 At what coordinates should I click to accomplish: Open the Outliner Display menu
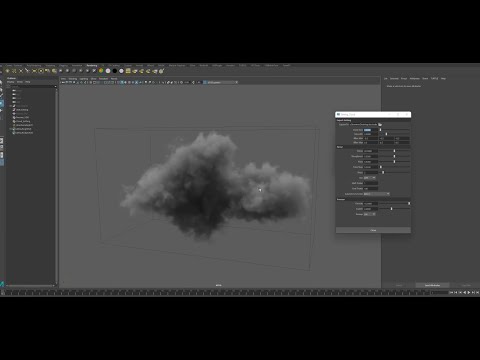click(11, 82)
